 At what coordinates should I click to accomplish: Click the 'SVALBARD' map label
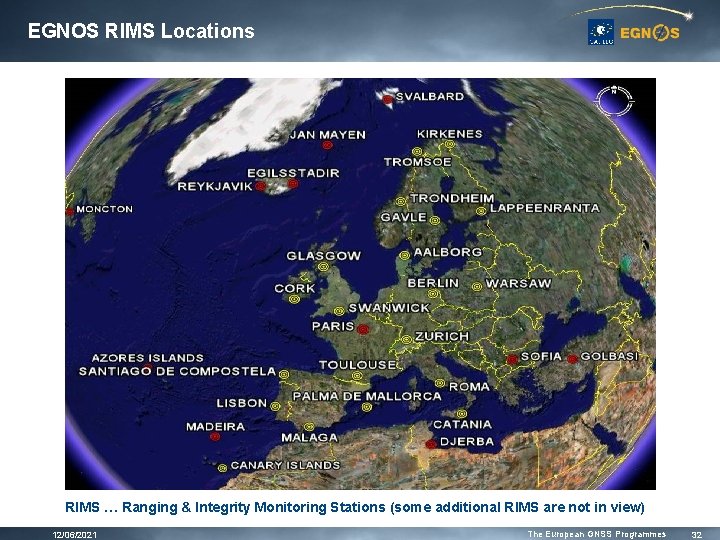coord(430,96)
